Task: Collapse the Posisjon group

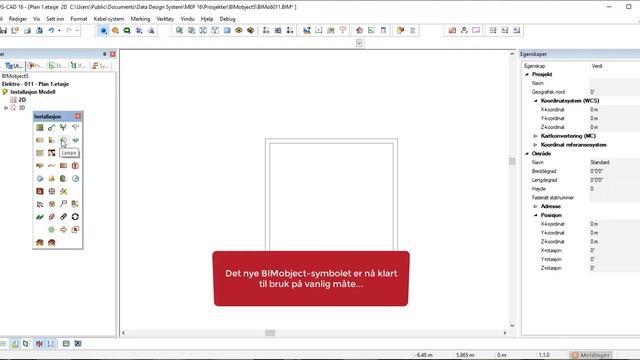Action: [536, 215]
